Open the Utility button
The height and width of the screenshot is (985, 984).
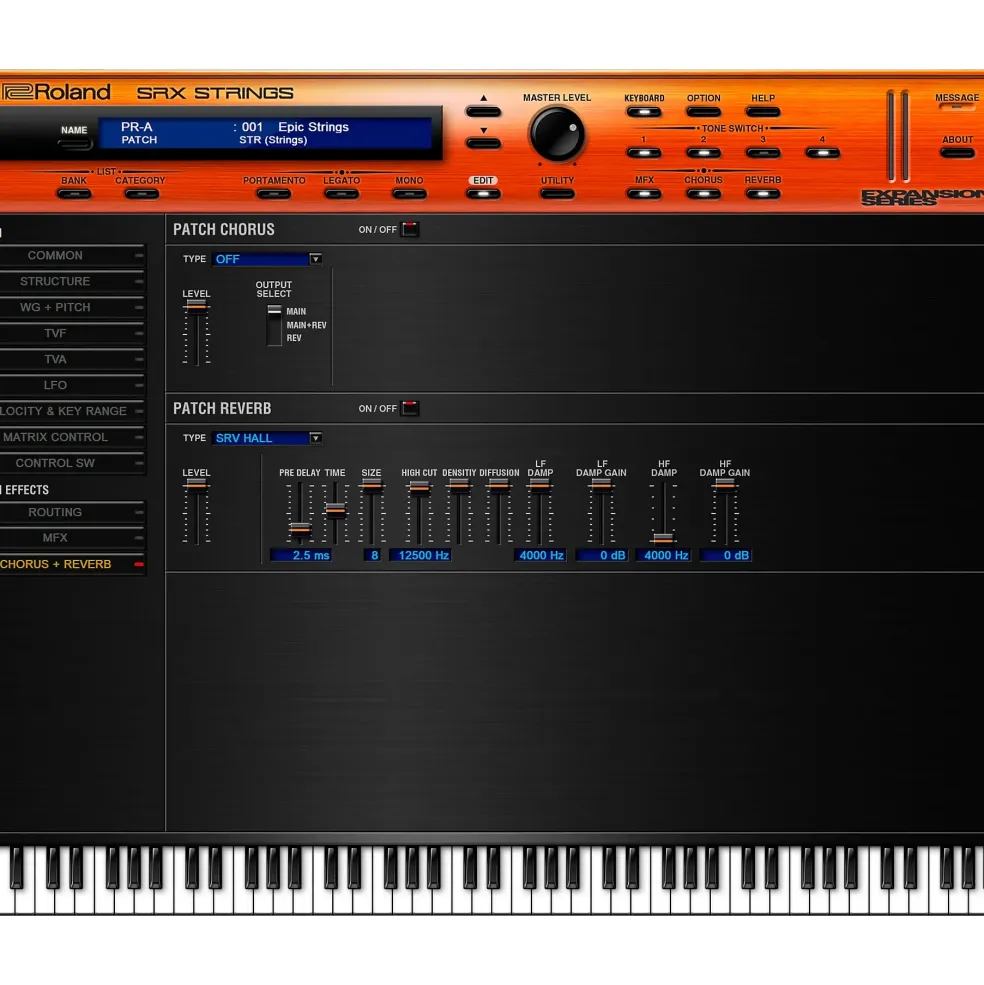click(557, 193)
